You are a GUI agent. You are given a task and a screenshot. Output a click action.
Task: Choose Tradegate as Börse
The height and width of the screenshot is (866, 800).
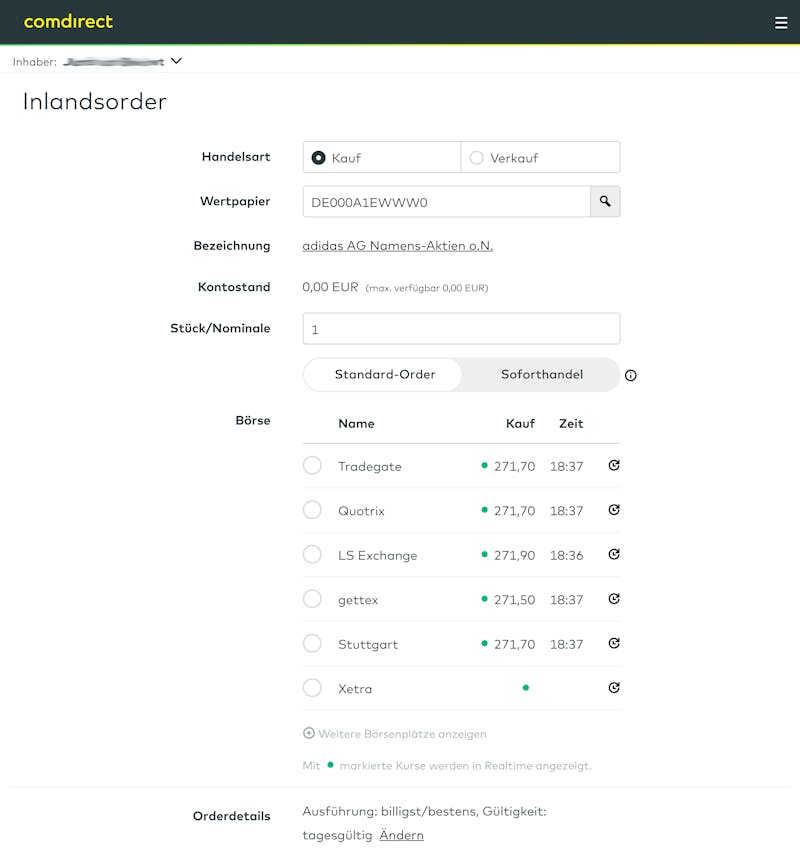click(x=312, y=466)
